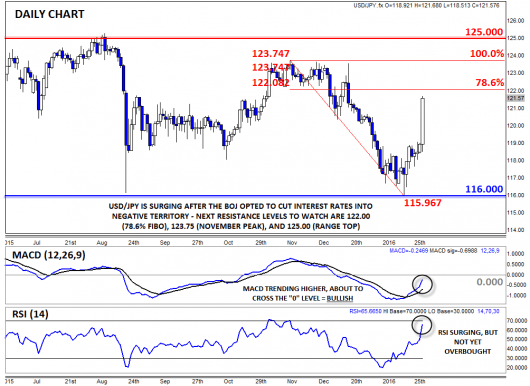Image resolution: width=530 pixels, height=386 pixels.
Task: Select the RSI value readout line
Action: (424, 311)
